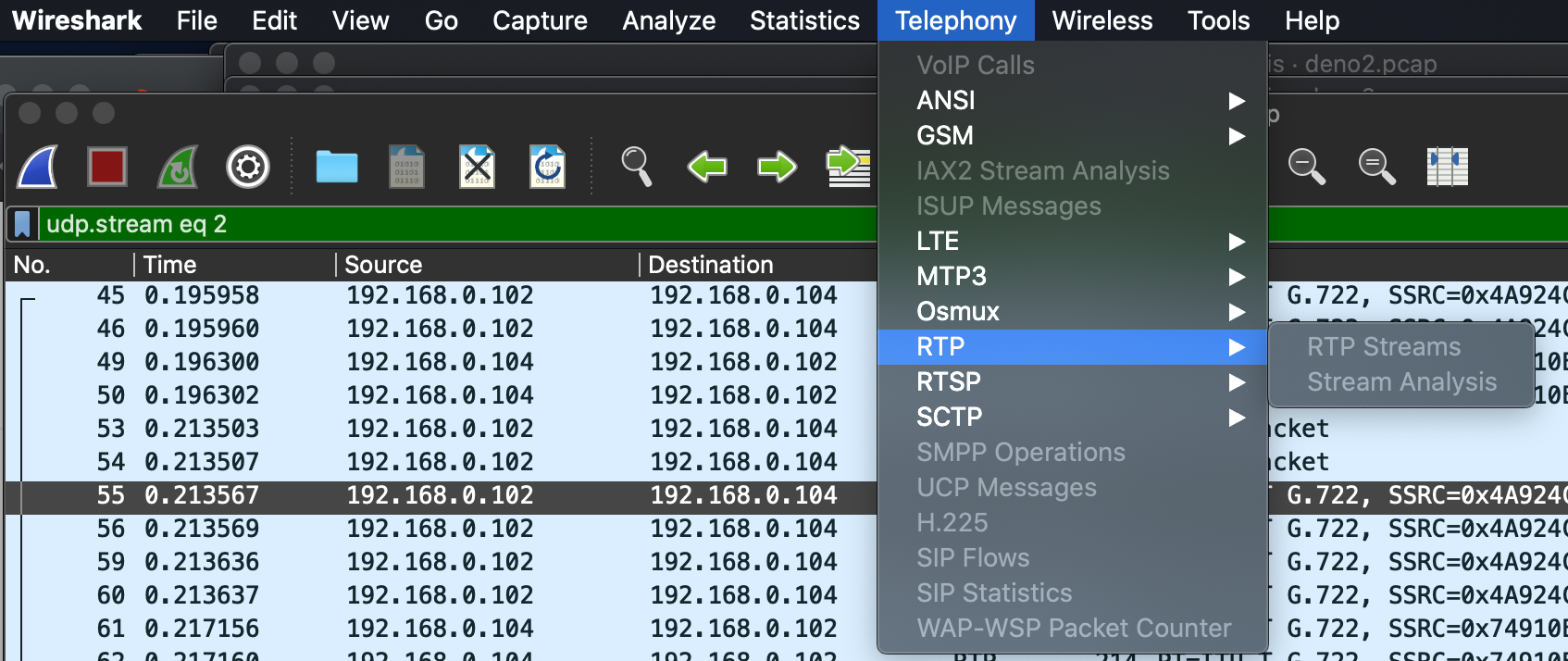1568x661 pixels.
Task: Click the display filter bookmark icon
Action: pyautogui.click(x=22, y=224)
